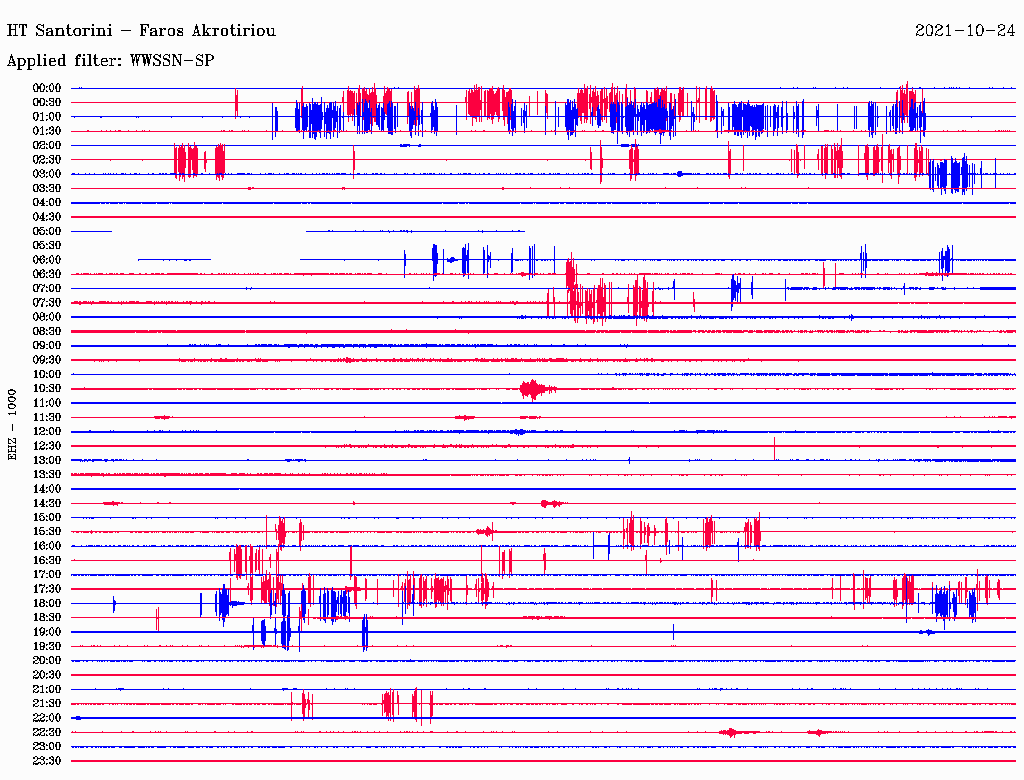Select the 13:30 time label
The image size is (1024, 780).
[47, 475]
